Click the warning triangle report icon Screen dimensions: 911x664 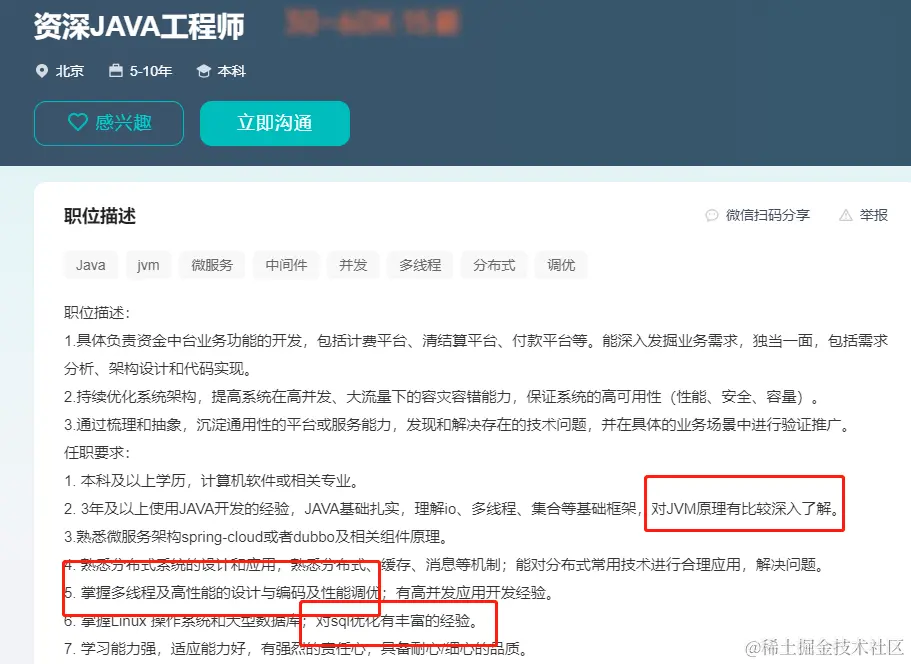click(846, 216)
